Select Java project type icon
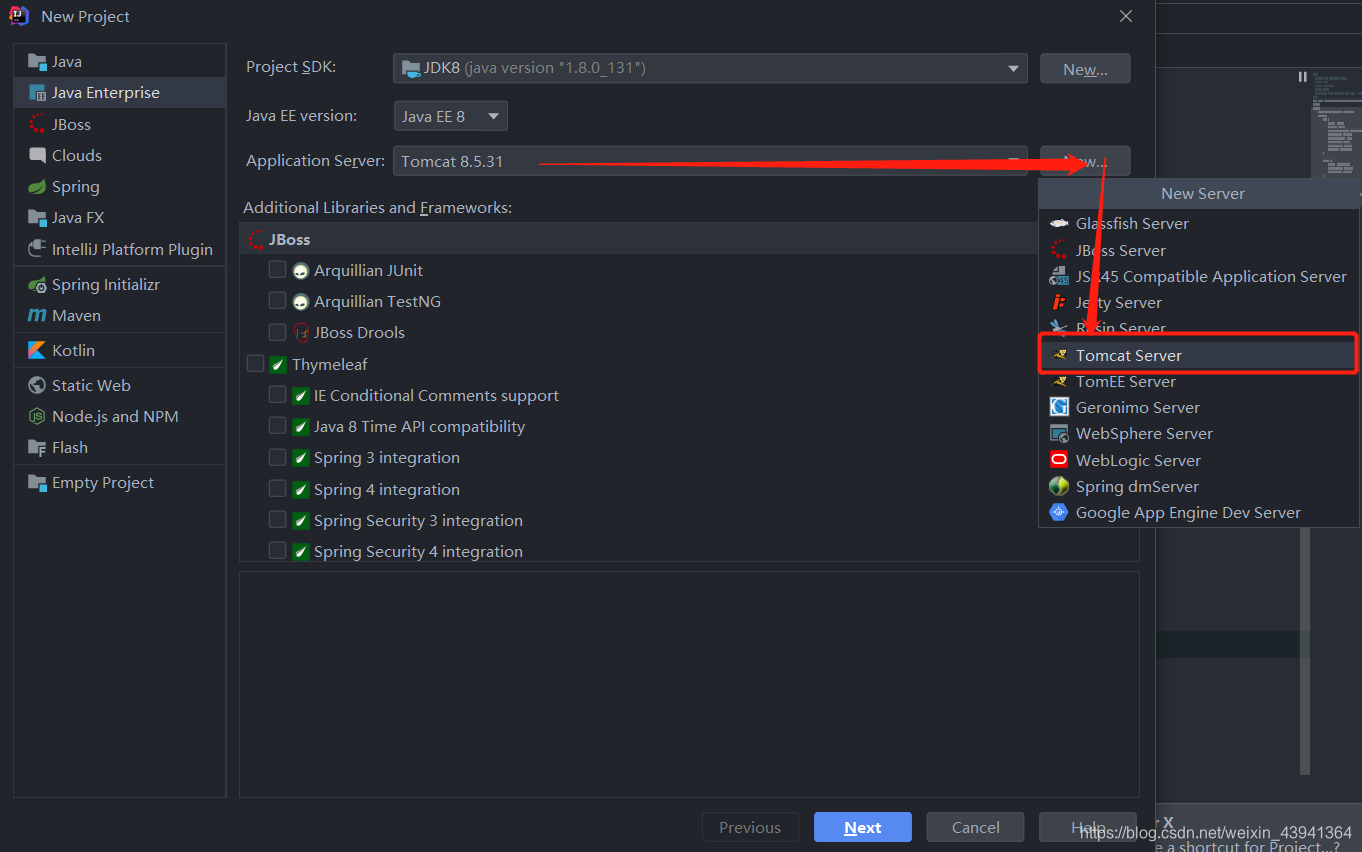Image resolution: width=1362 pixels, height=852 pixels. coord(37,62)
